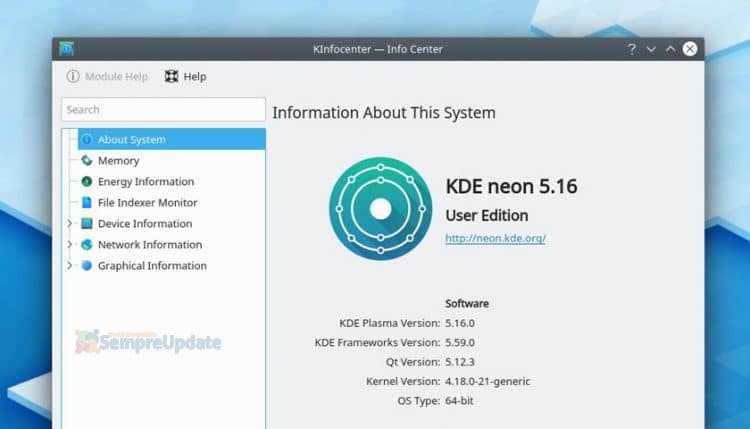Viewport: 750px width, 429px height.
Task: Maximize the window with the up chevron
Action: 671,49
